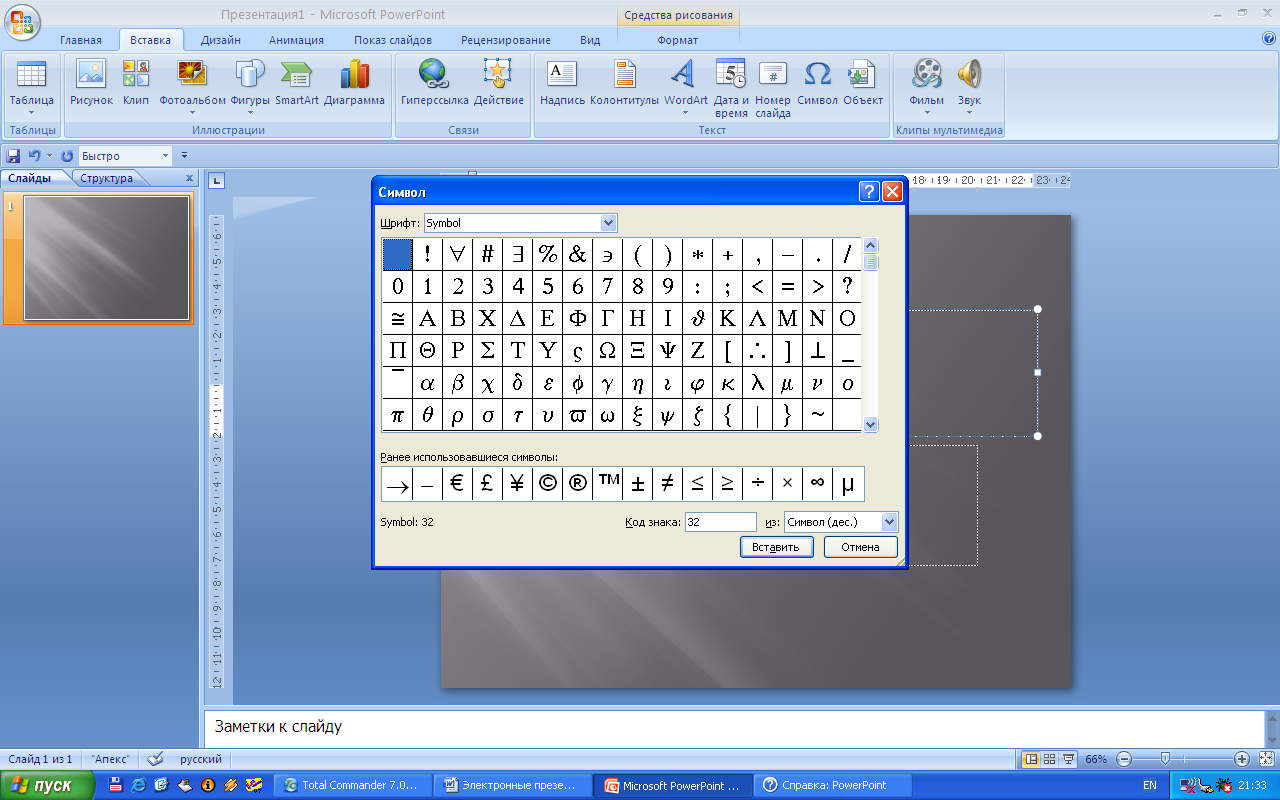Screen dimensions: 1280x800
Task: Expand the Быстро style dropdown
Action: coord(166,156)
